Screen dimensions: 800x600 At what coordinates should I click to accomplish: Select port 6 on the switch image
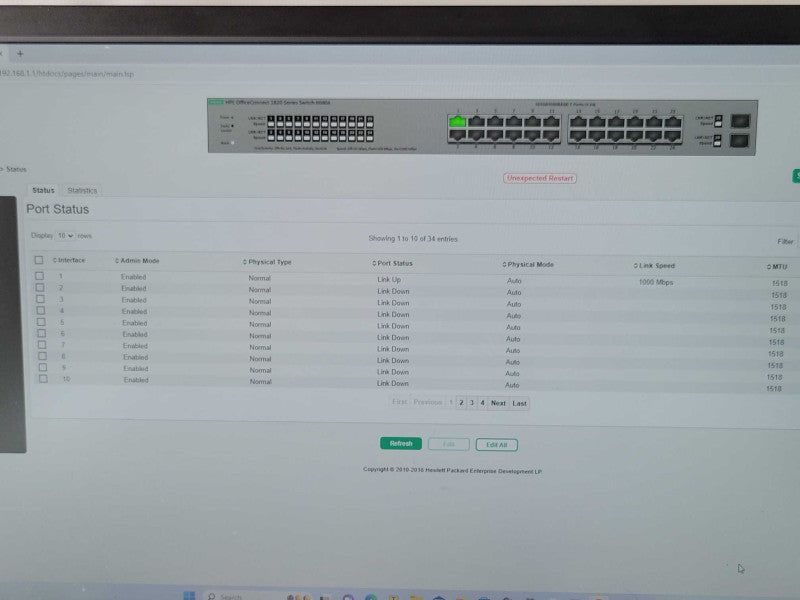495,135
